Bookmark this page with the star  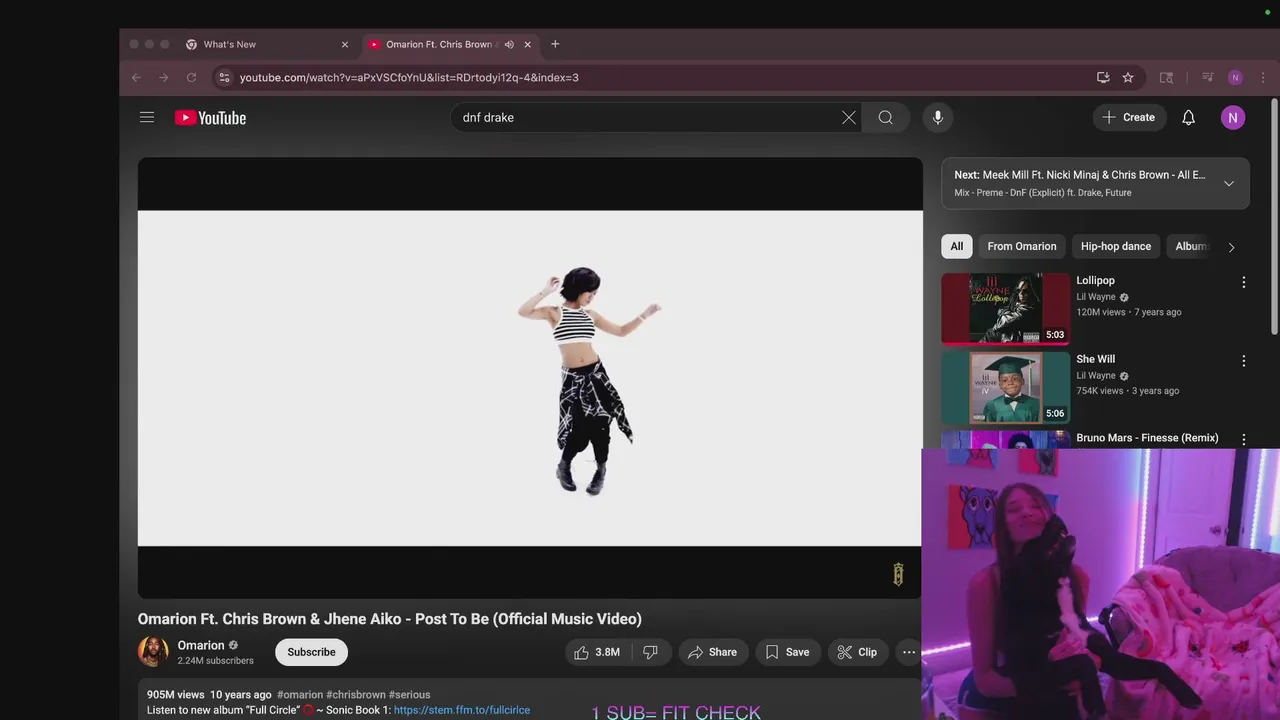(1127, 77)
